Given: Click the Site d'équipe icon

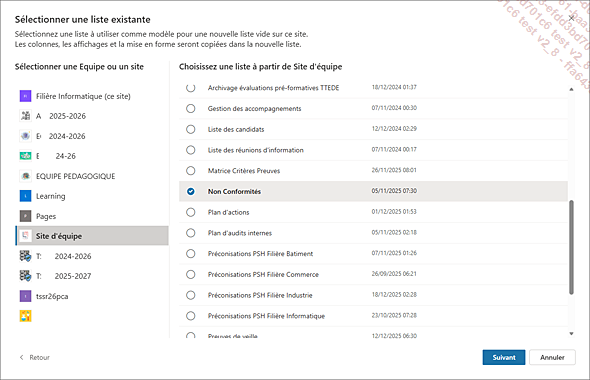Looking at the screenshot, I should (x=25, y=236).
